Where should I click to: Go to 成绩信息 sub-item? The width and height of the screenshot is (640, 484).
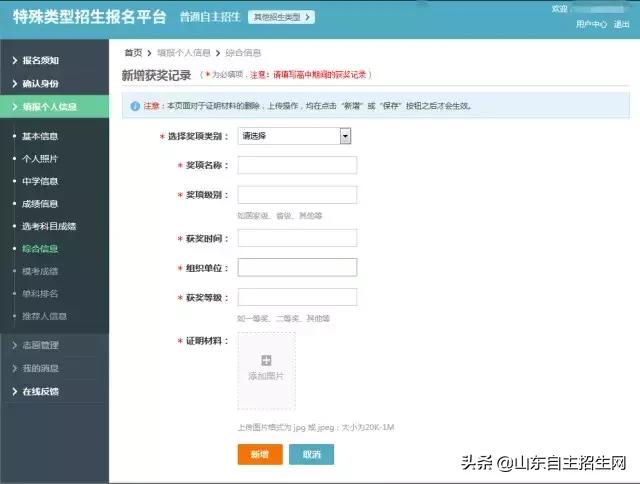coord(40,204)
